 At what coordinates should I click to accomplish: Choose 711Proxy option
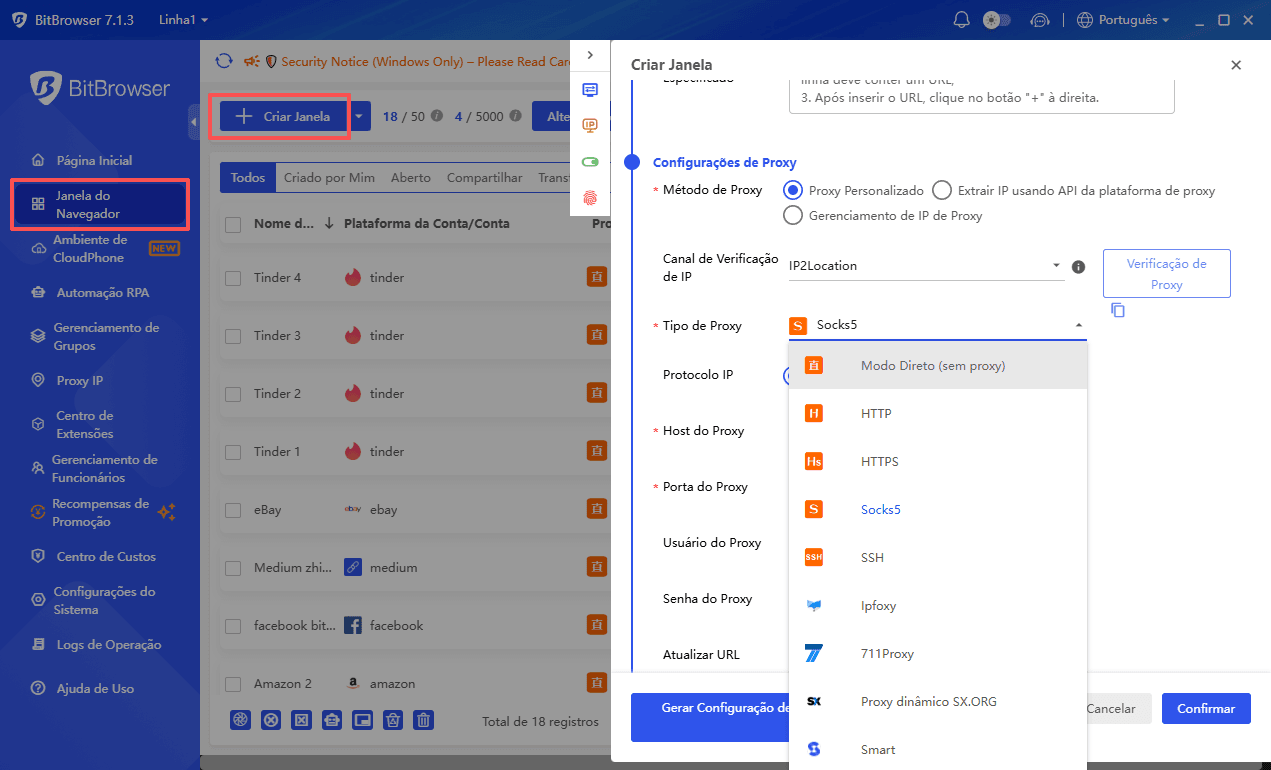click(x=938, y=654)
